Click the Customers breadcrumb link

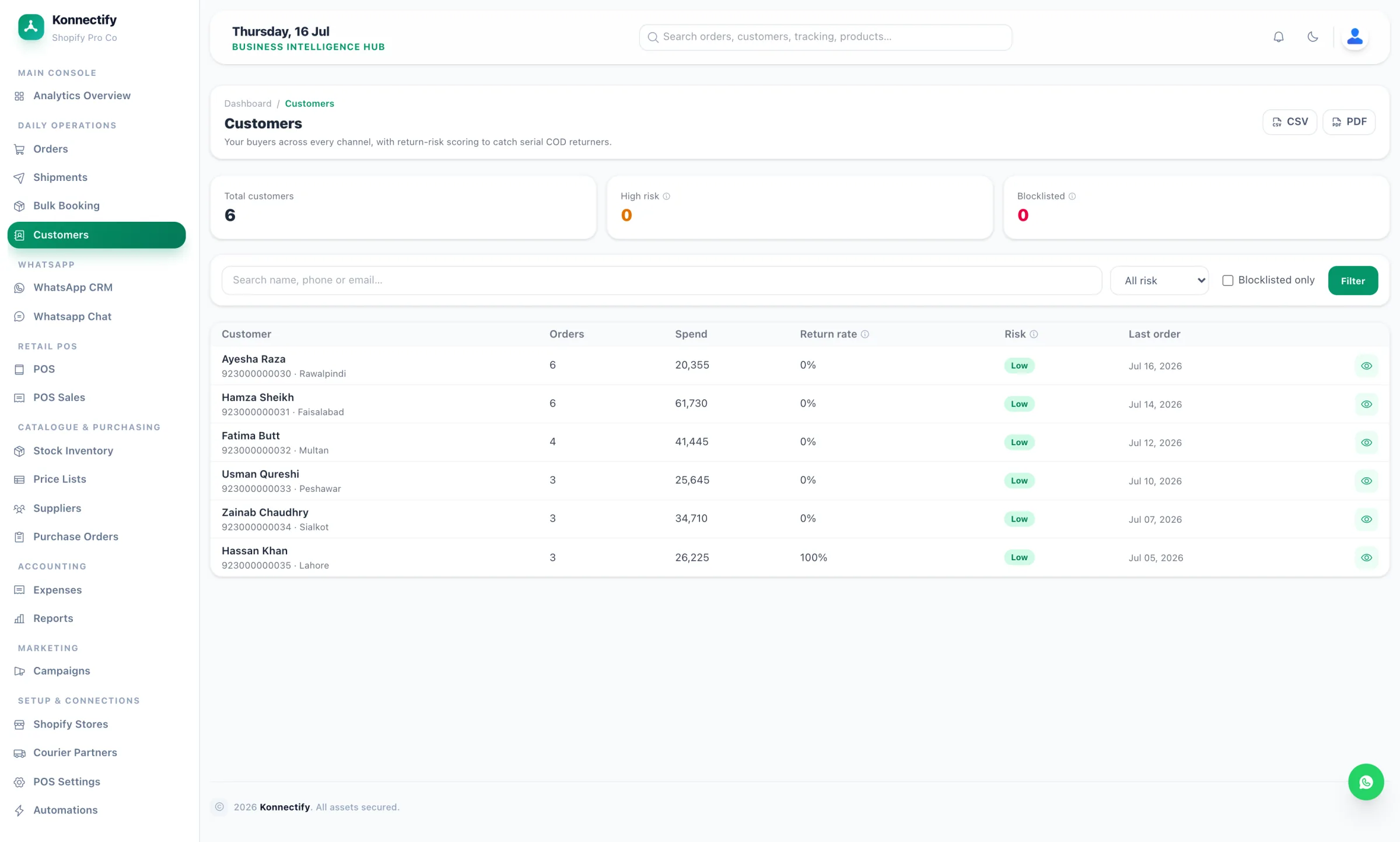(x=309, y=104)
